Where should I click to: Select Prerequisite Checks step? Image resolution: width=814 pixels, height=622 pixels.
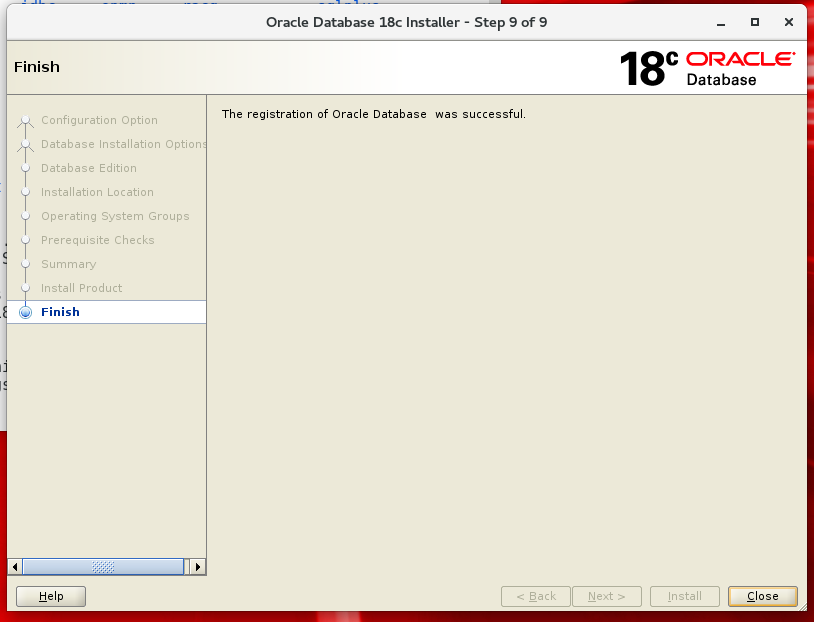click(x=98, y=240)
